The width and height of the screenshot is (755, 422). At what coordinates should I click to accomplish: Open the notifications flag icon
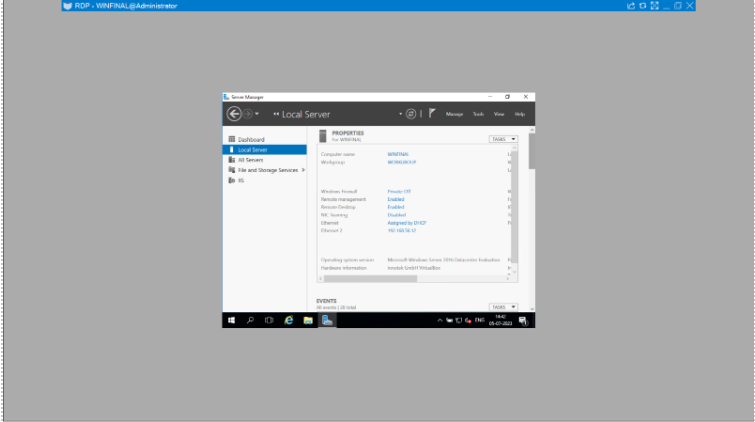tap(431, 114)
